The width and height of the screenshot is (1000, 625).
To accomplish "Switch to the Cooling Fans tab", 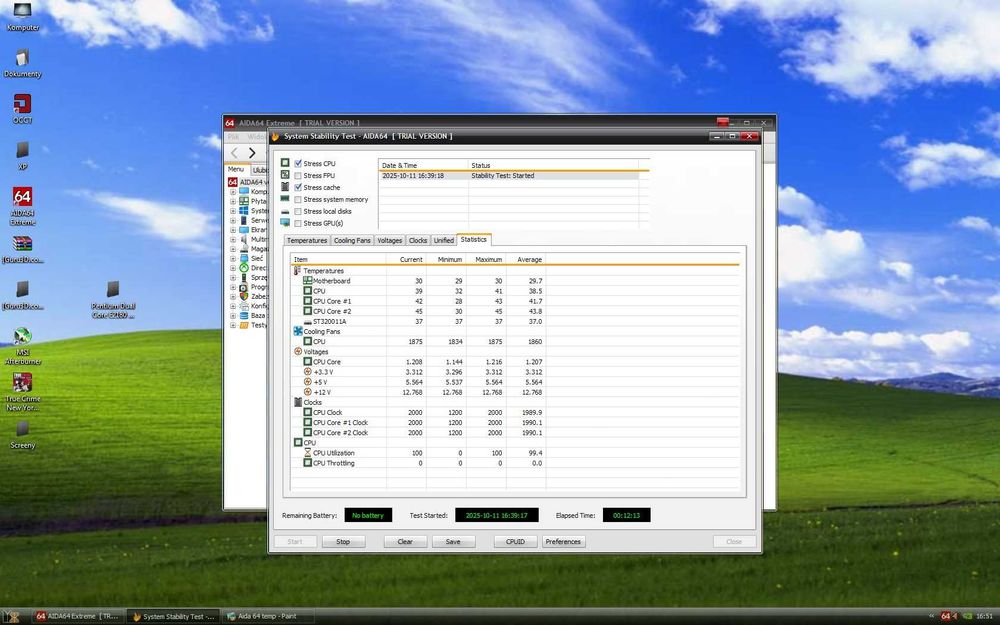I will [x=352, y=240].
